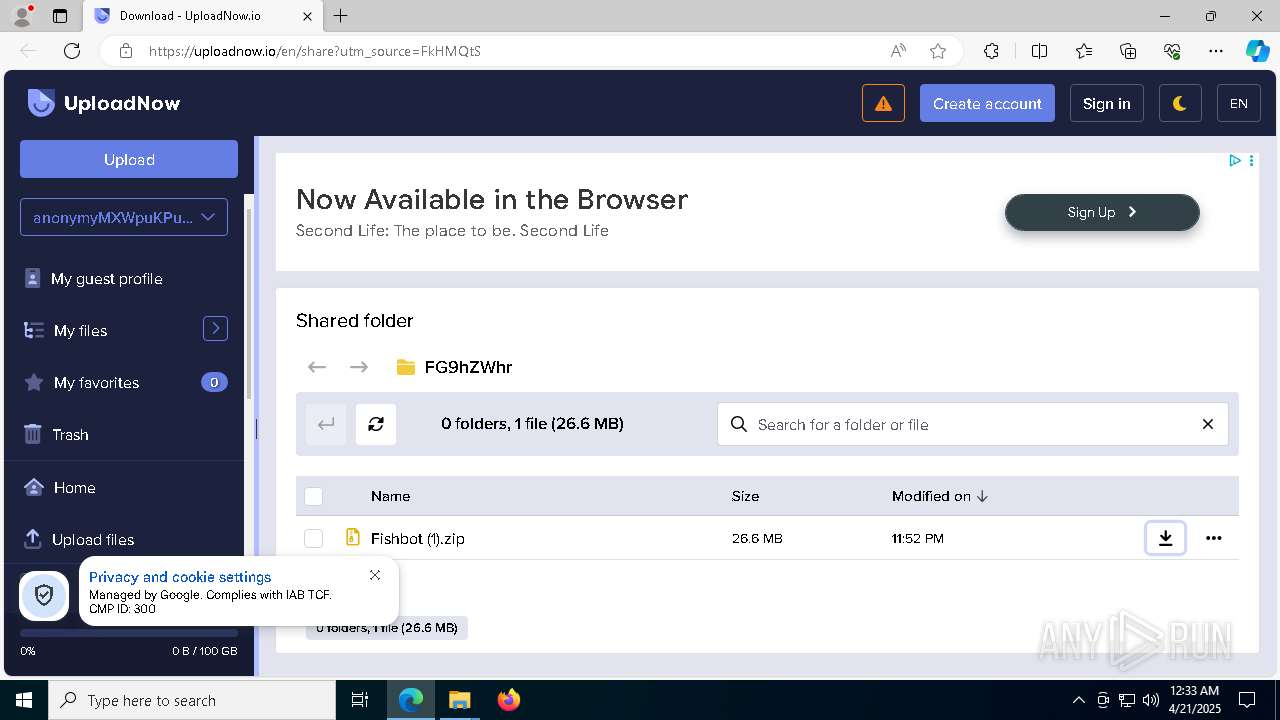Click the back arrow in folder navigation
The width and height of the screenshot is (1280, 720).
317,367
